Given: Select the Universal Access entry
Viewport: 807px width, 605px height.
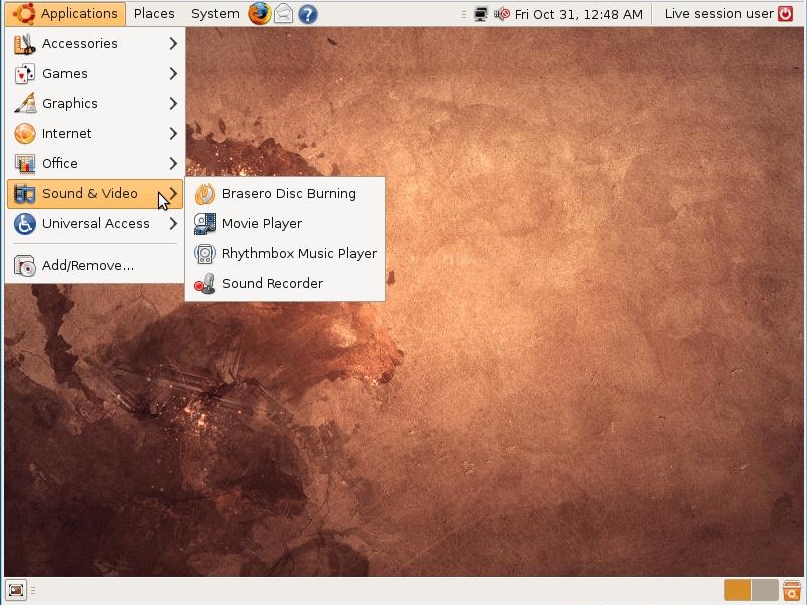Looking at the screenshot, I should click(95, 224).
